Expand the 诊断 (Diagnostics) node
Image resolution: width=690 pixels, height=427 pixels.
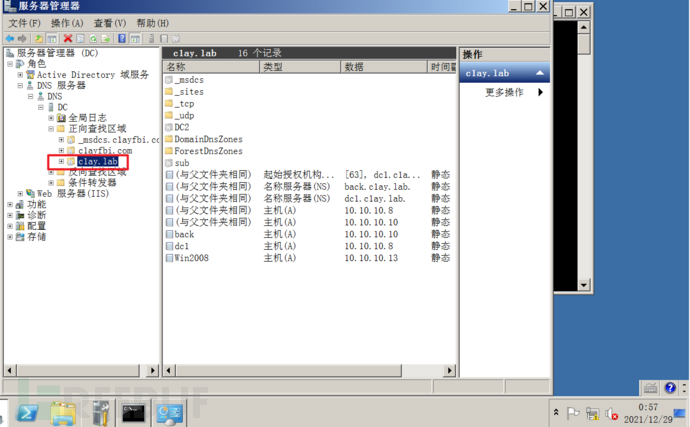click(x=10, y=215)
